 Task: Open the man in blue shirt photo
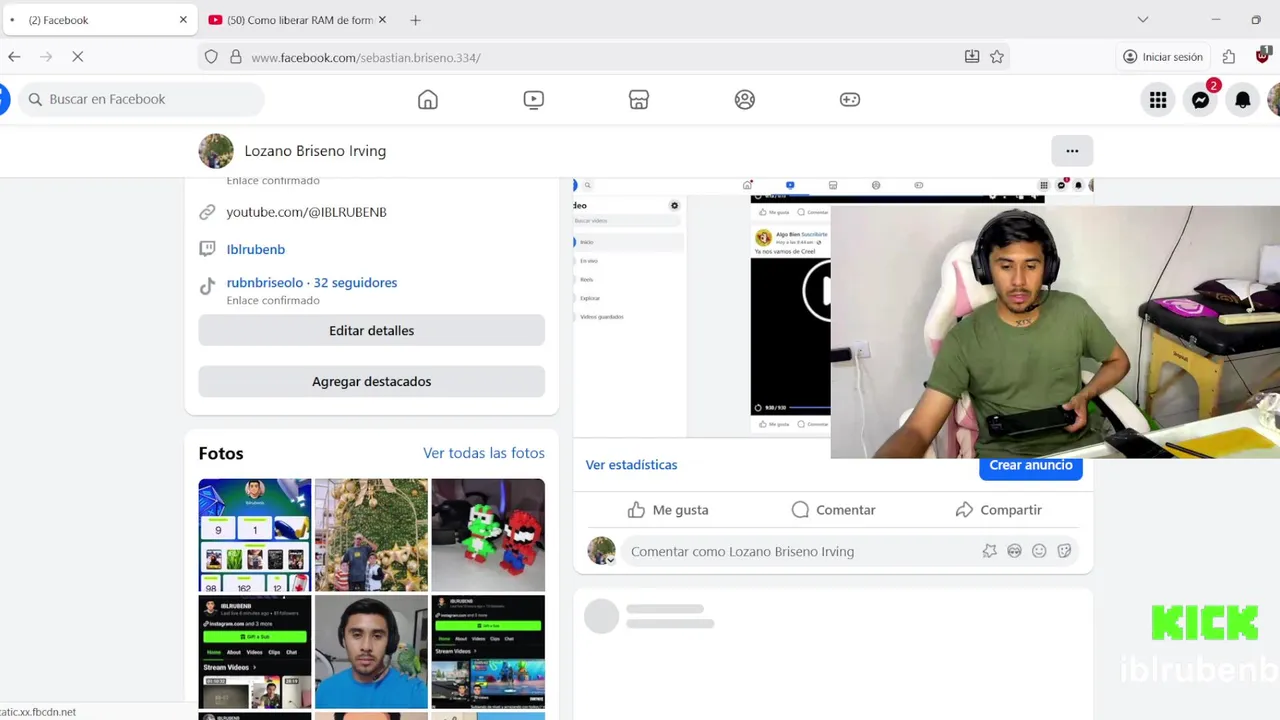tap(371, 652)
